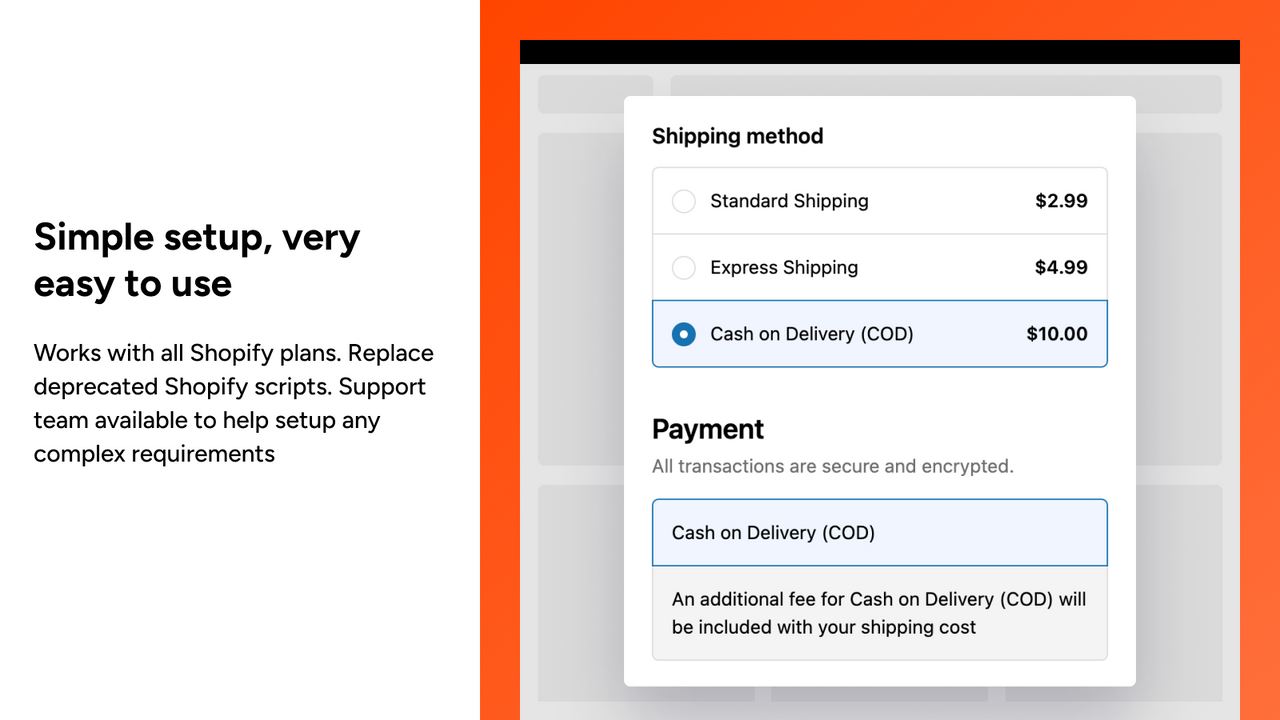Select the Cash on Delivery (COD) payment option
Image resolution: width=1280 pixels, height=720 pixels.
[x=880, y=533]
